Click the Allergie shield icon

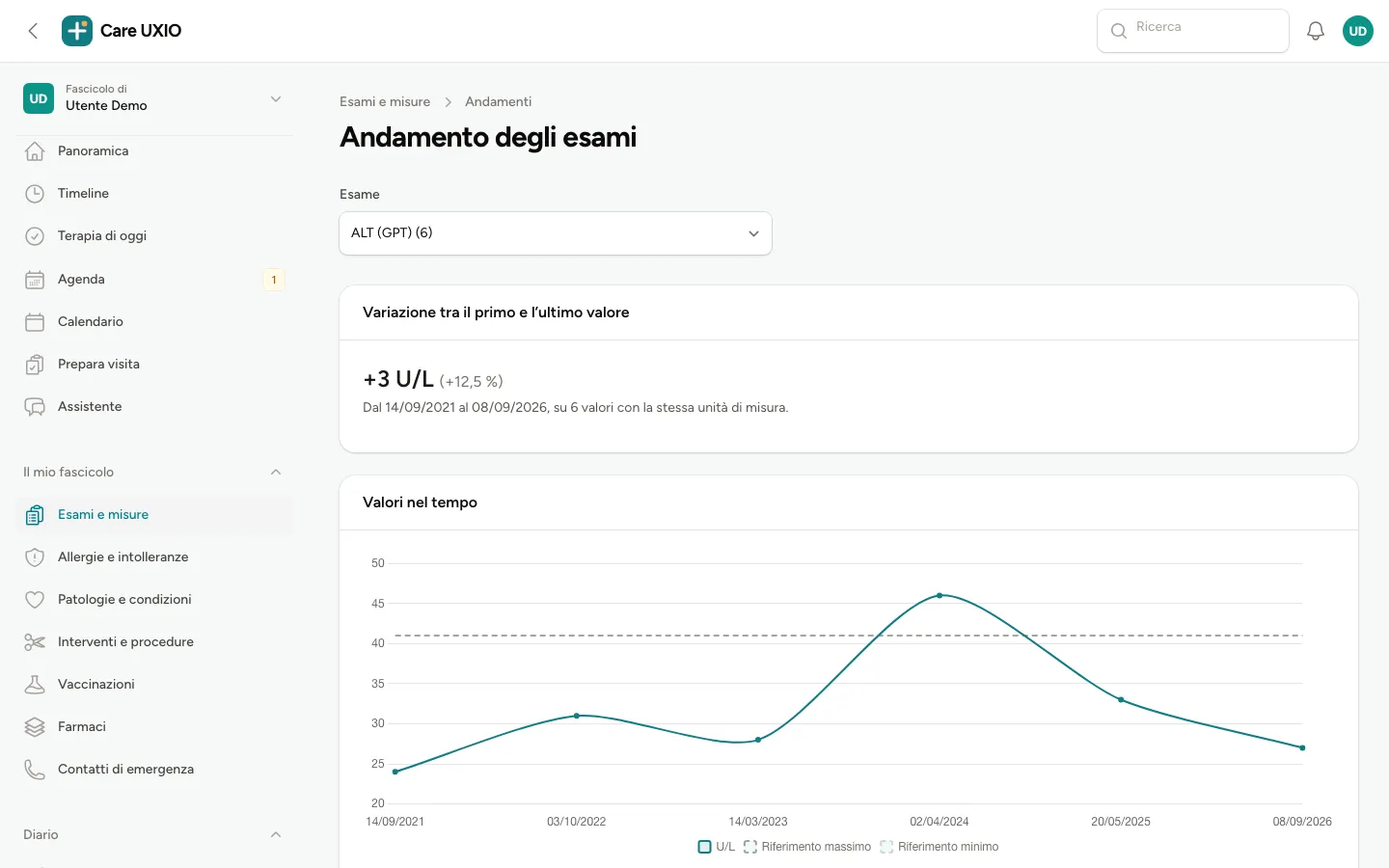[35, 557]
